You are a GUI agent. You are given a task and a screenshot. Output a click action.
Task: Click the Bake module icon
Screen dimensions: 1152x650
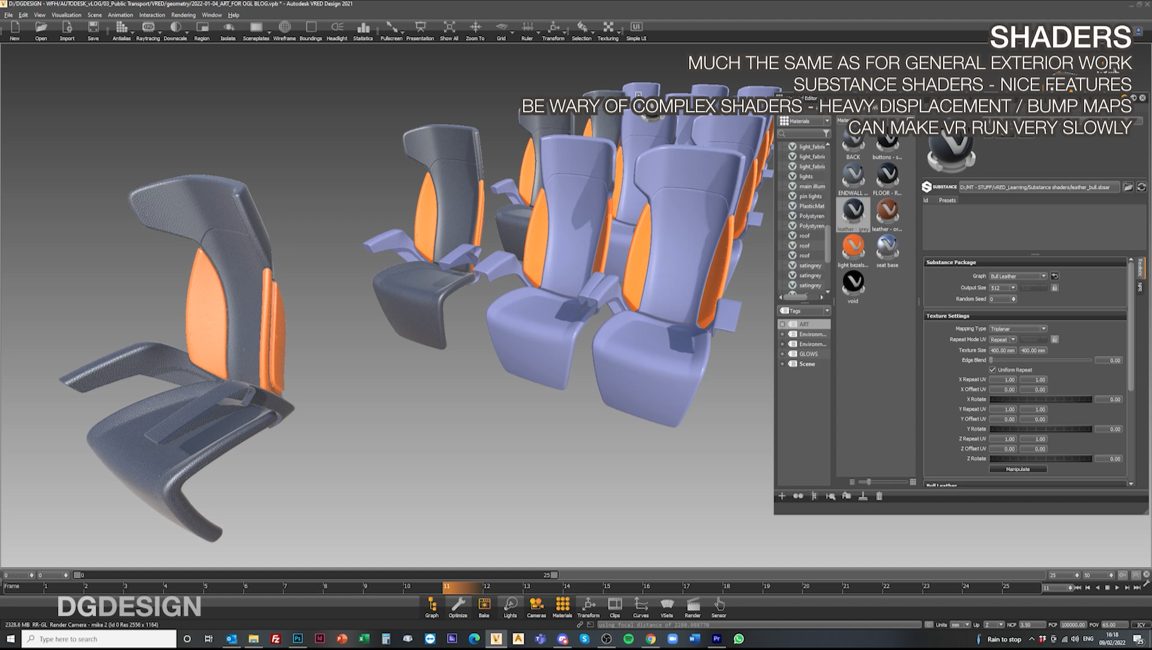click(485, 605)
